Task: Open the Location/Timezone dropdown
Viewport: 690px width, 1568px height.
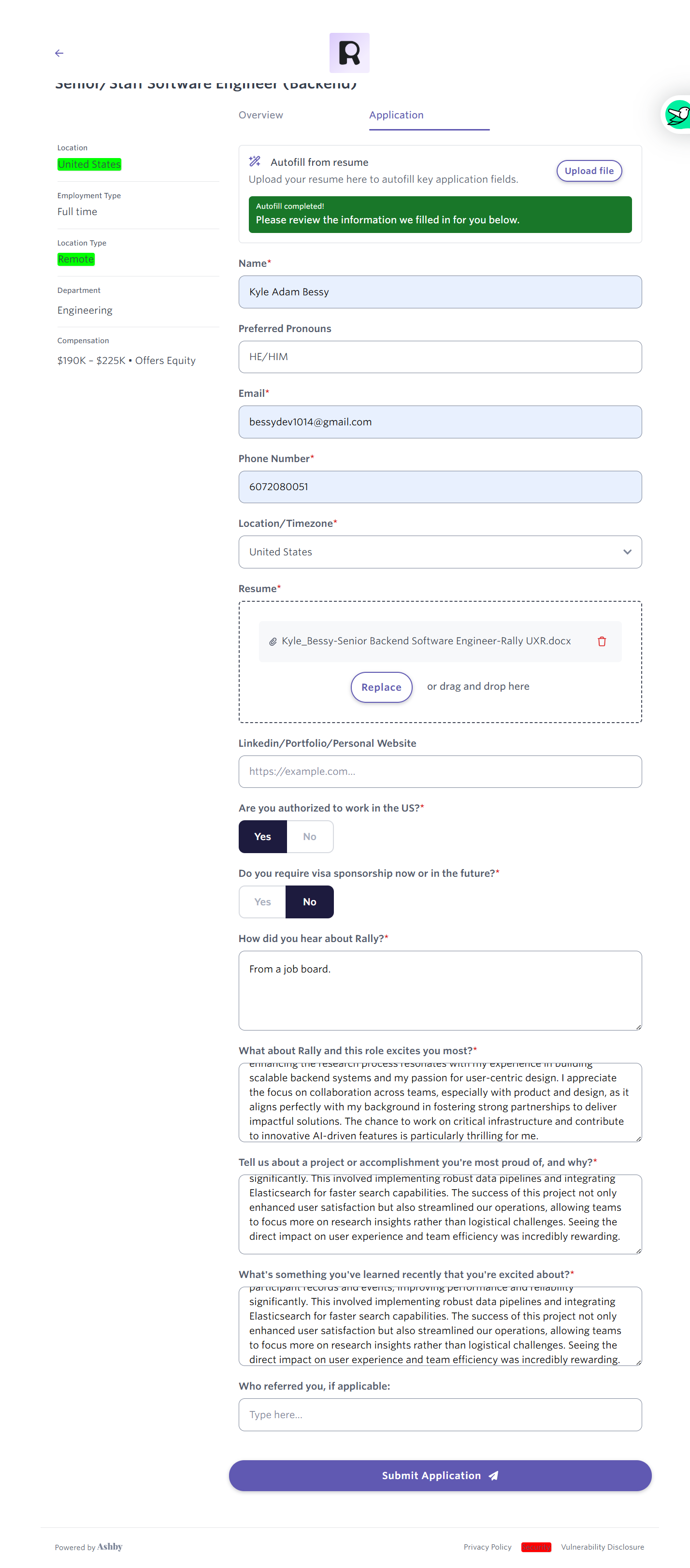Action: point(426,552)
